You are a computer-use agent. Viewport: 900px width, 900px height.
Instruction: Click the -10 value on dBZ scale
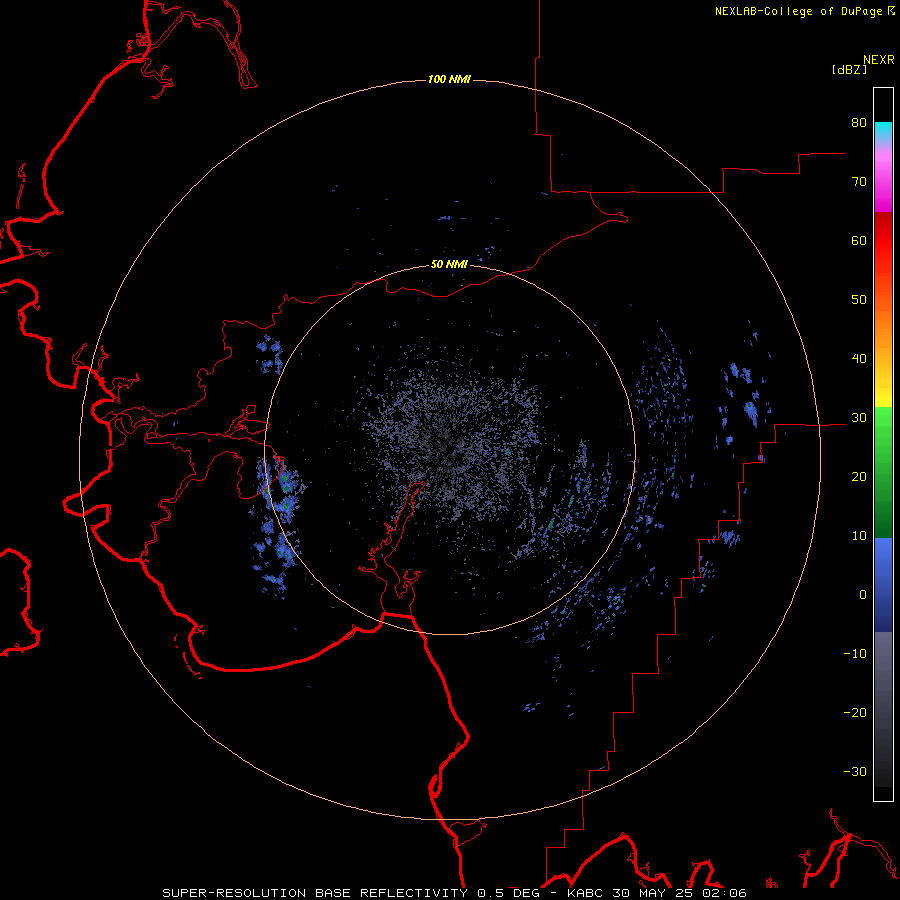click(x=855, y=654)
